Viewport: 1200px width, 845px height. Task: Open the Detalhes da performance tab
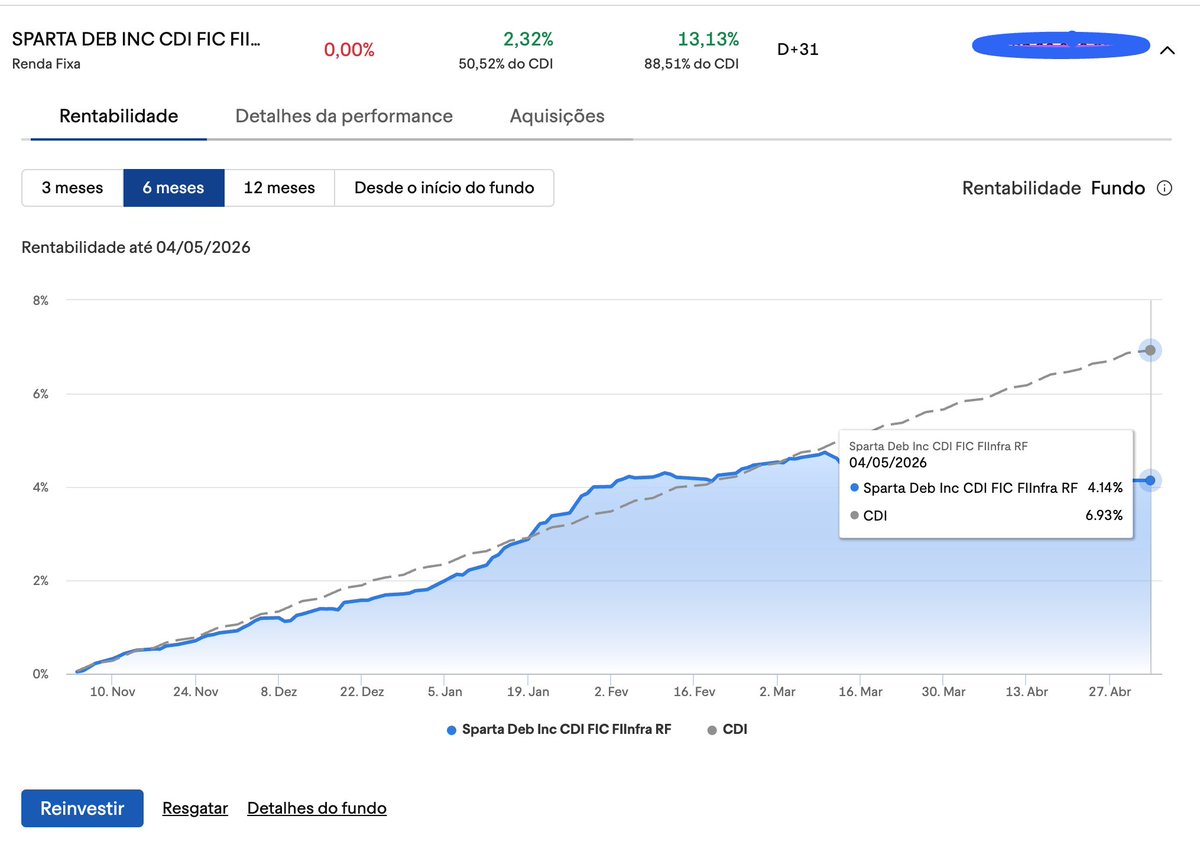coord(344,116)
